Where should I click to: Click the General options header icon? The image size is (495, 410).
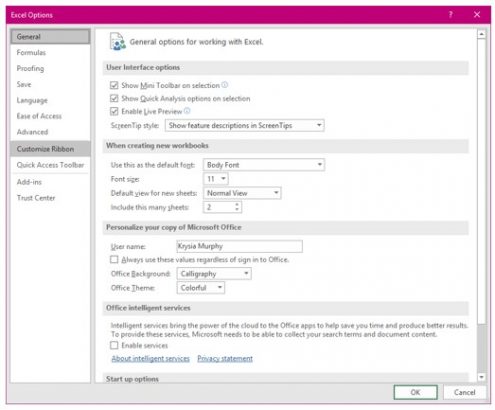point(118,42)
